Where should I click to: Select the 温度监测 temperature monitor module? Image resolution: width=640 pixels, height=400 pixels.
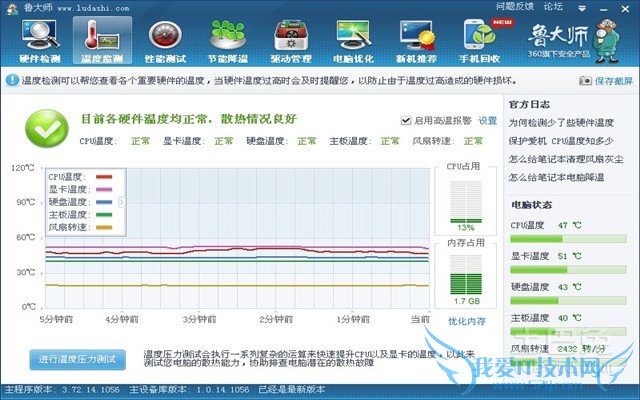pos(102,41)
